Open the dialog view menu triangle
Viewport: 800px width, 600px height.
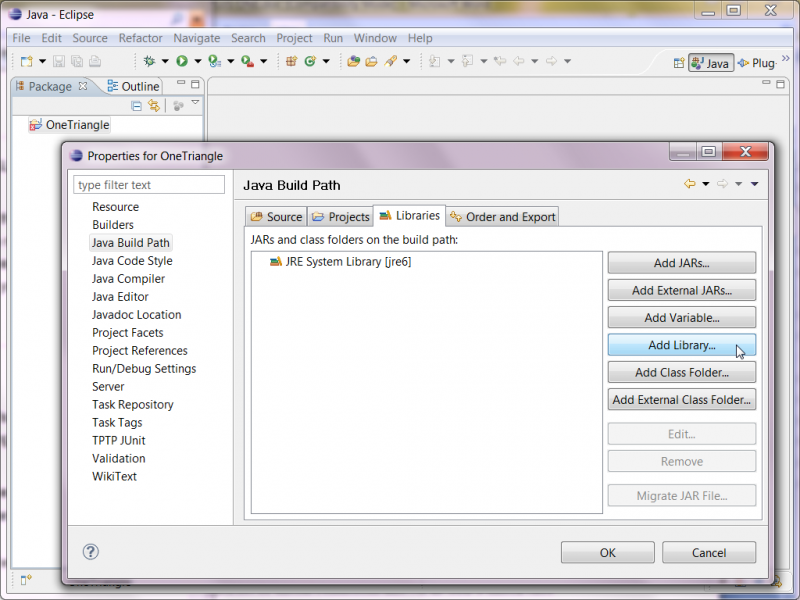[x=755, y=184]
